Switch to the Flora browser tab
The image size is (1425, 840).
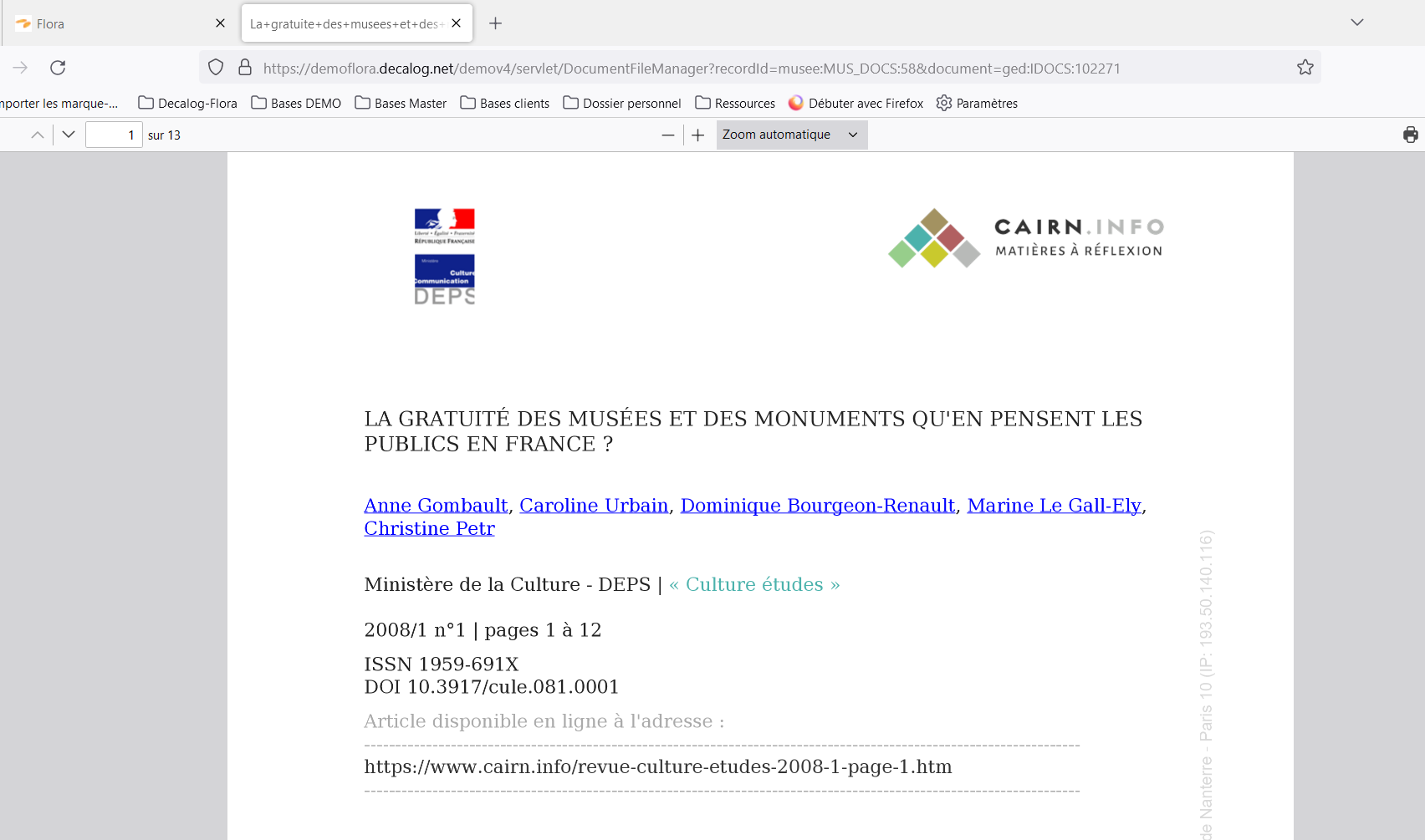[117, 23]
